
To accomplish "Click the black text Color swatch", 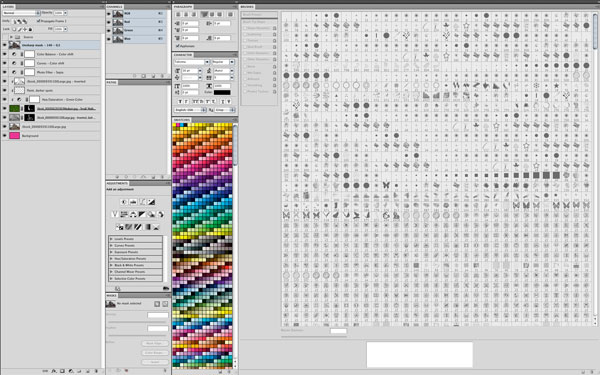I will pyautogui.click(x=222, y=92).
